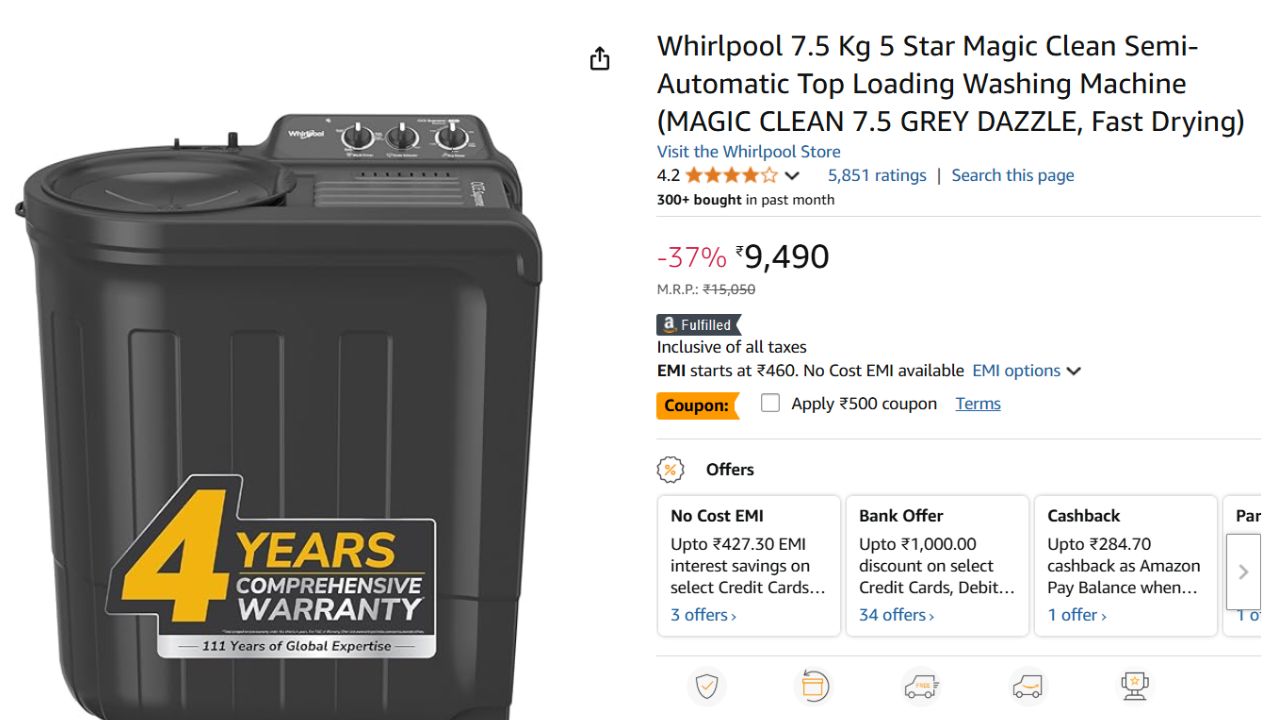Click Search this page

1013,175
